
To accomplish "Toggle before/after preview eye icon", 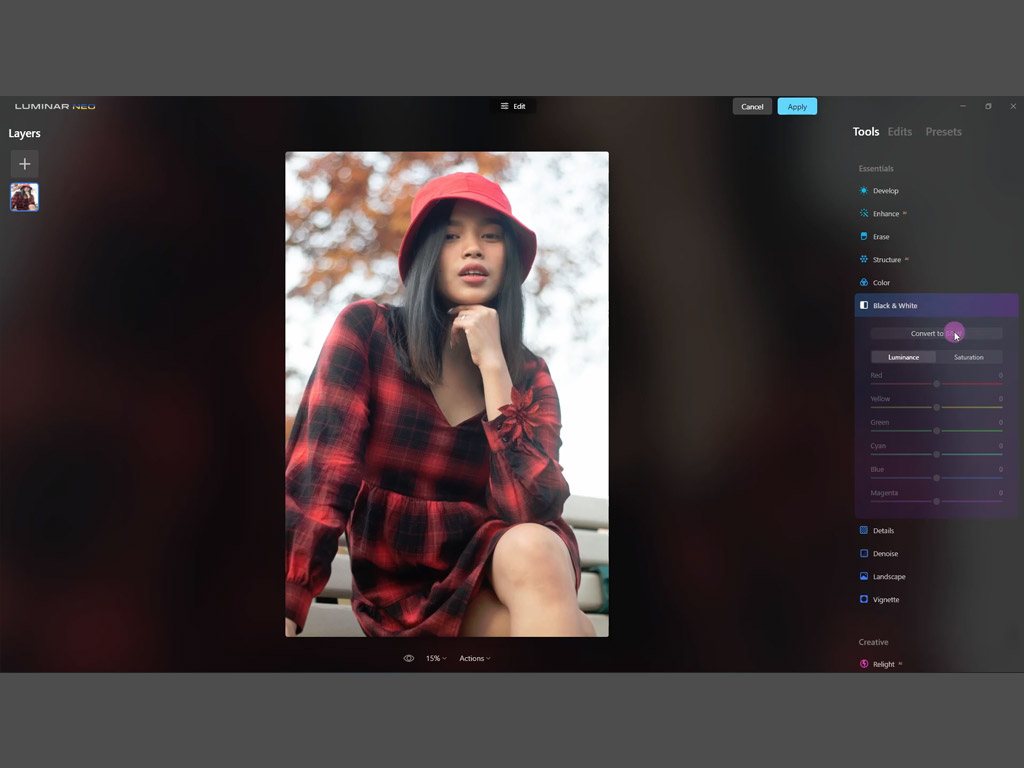I will click(408, 659).
